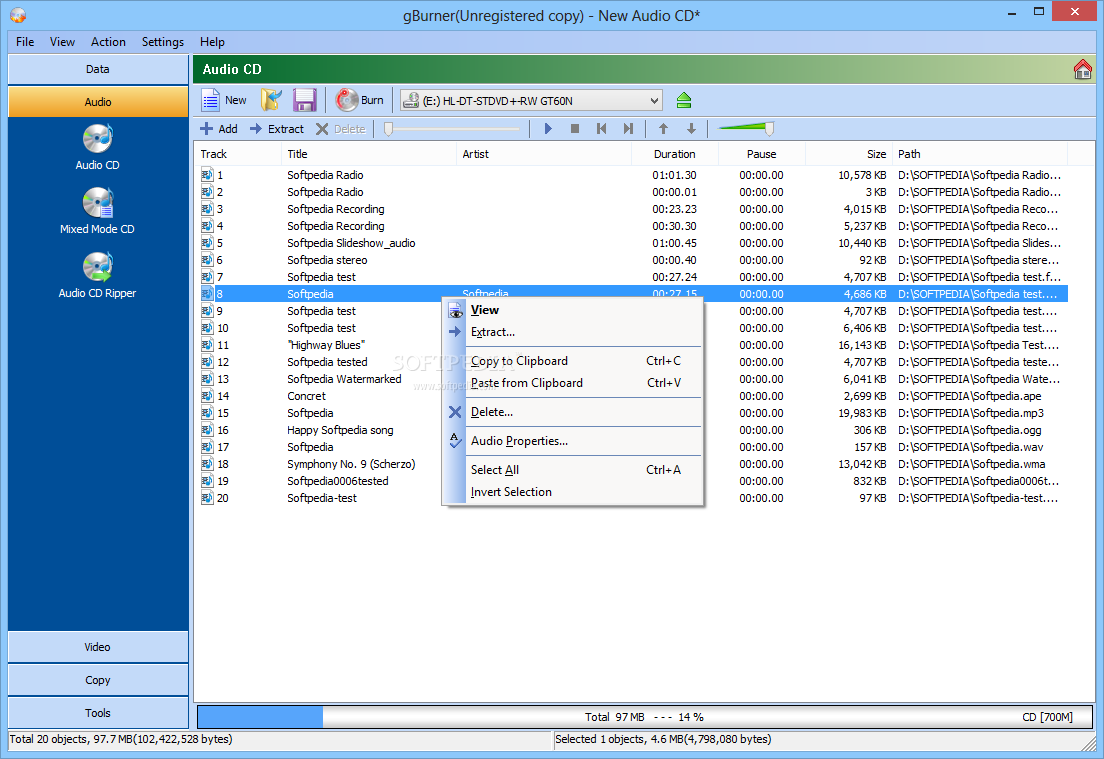Switch to the Video section
1104x759 pixels.
(x=98, y=647)
